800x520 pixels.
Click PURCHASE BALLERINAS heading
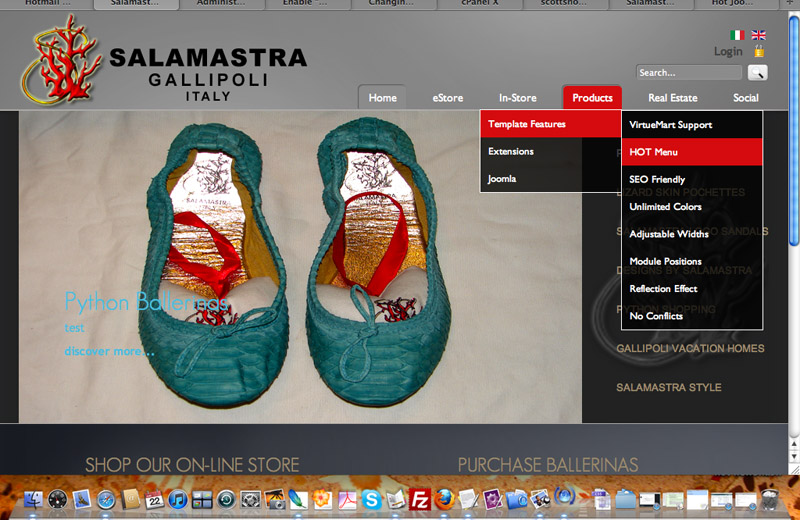coord(547,465)
